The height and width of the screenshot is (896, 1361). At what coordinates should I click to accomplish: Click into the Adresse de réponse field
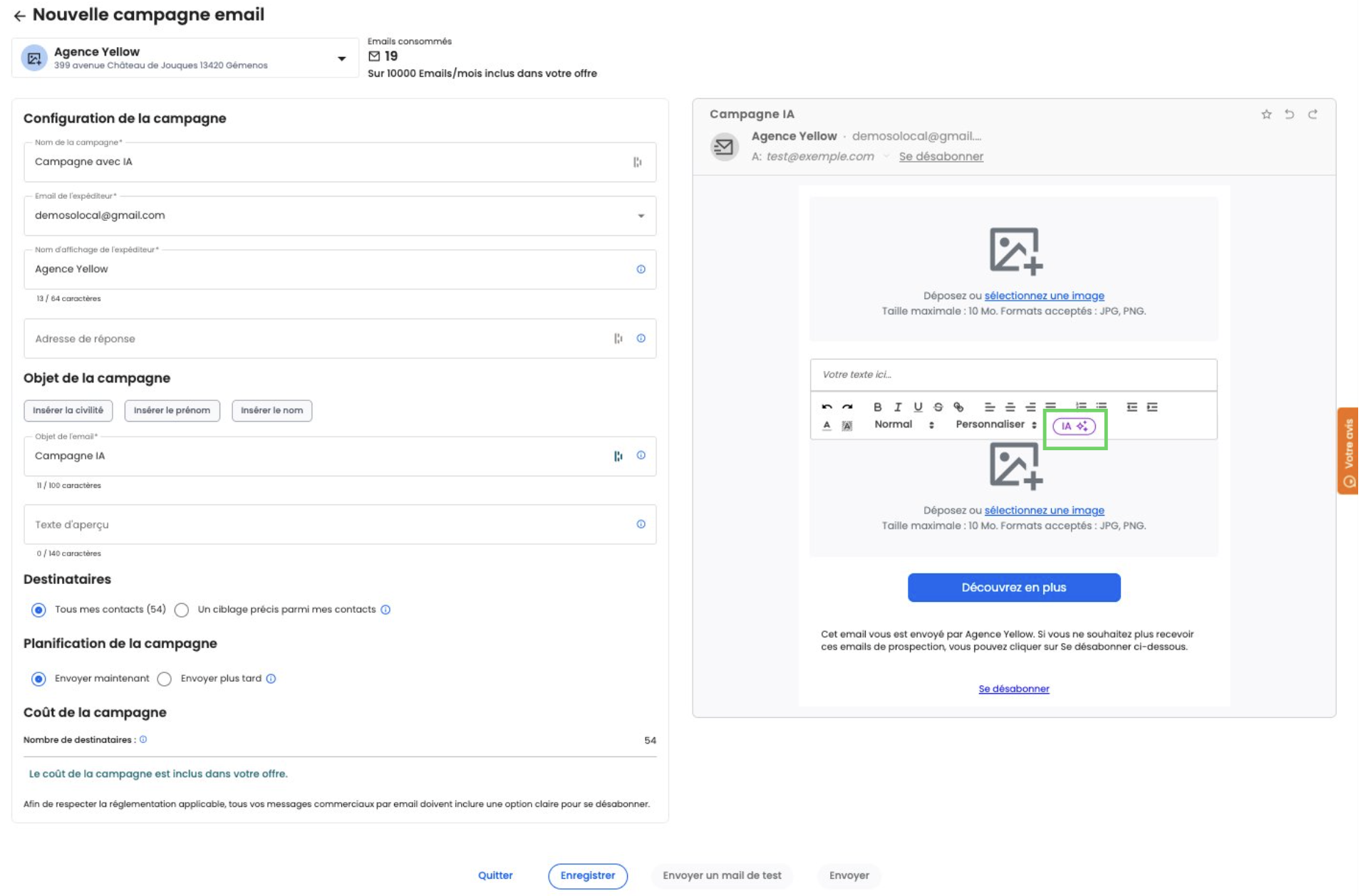(x=314, y=340)
